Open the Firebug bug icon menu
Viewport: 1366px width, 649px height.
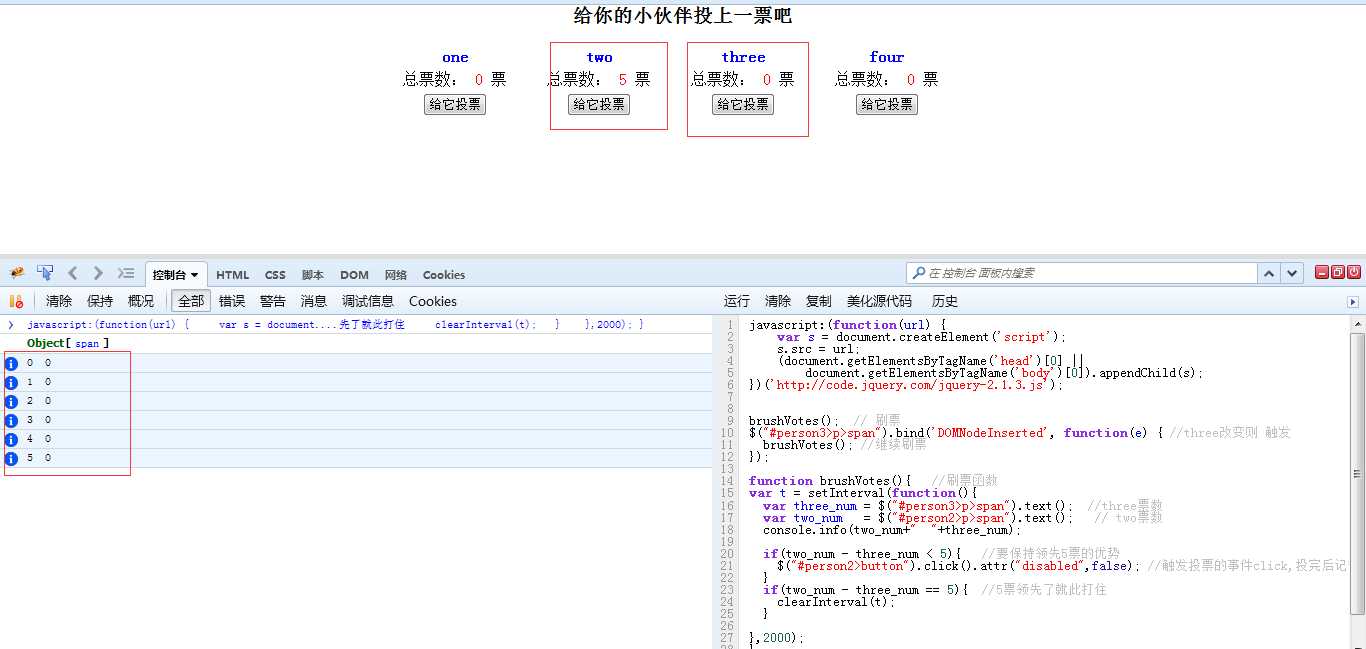pos(17,273)
